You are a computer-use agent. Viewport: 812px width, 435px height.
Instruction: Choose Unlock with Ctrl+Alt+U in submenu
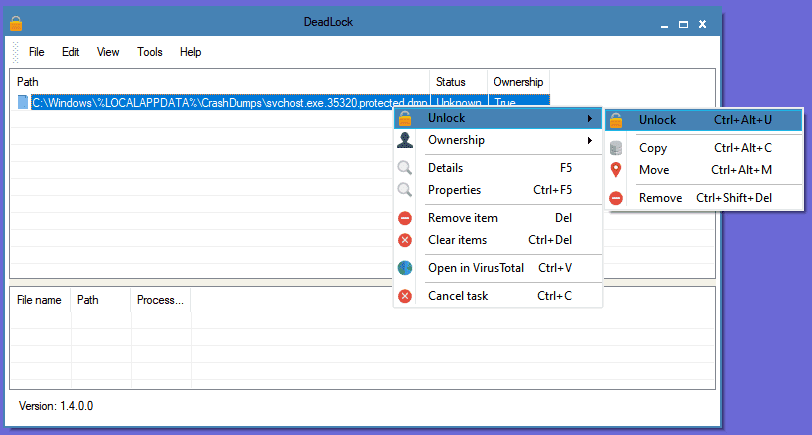point(704,121)
